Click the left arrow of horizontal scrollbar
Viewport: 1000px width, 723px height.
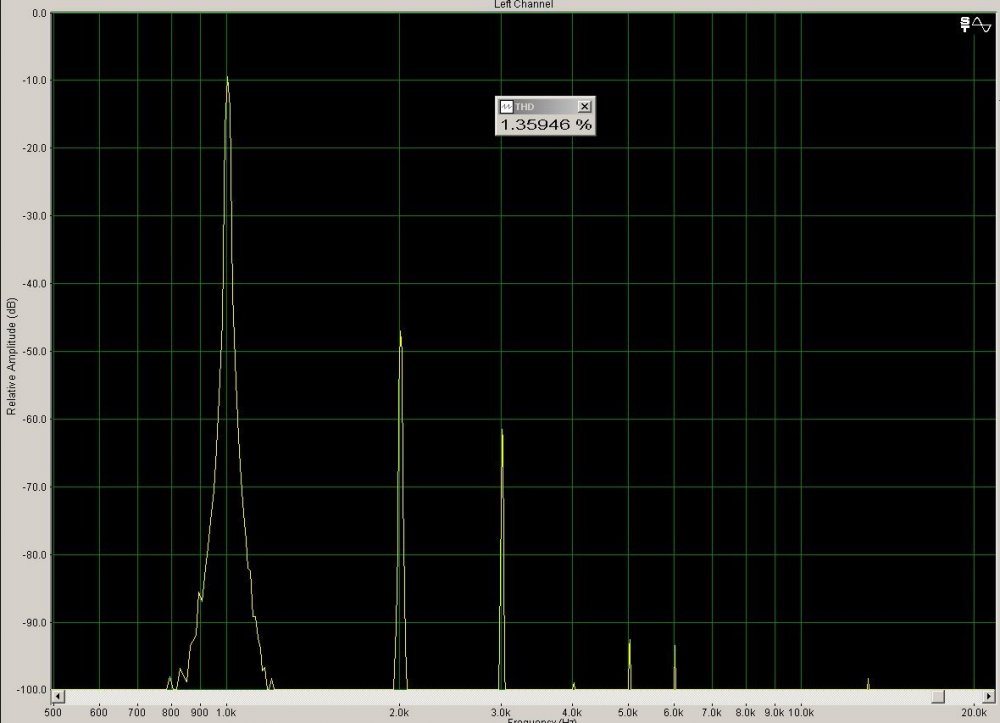58,696
